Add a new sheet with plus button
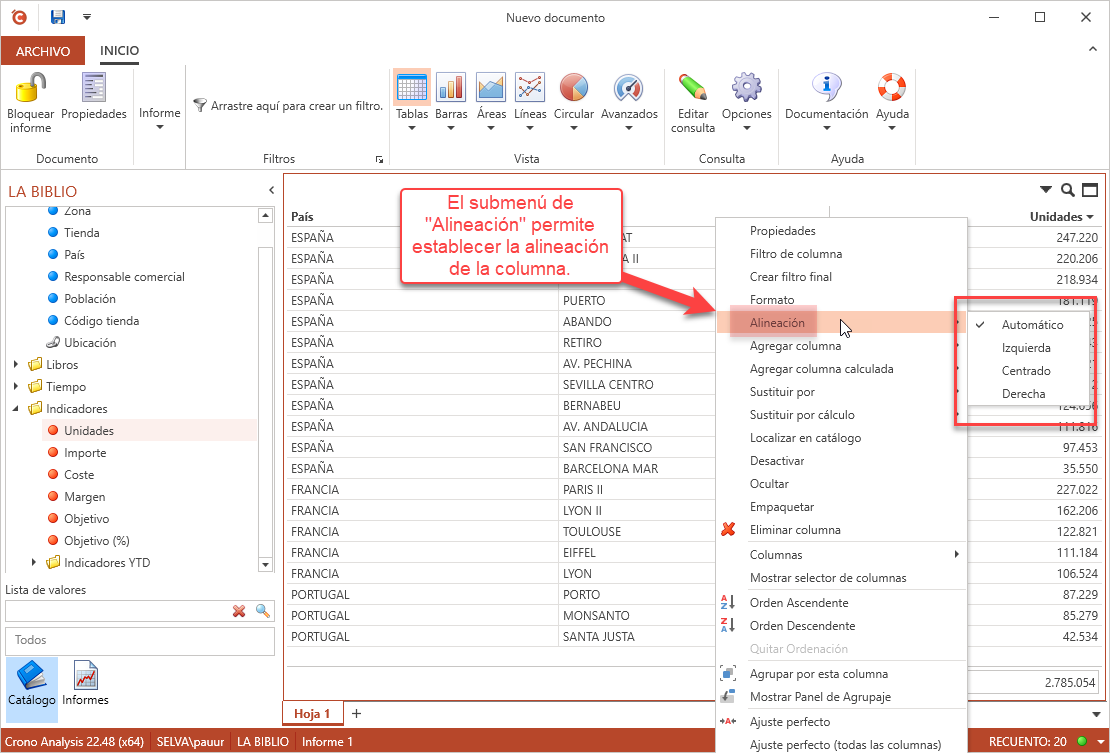This screenshot has height=753, width=1110. [356, 713]
